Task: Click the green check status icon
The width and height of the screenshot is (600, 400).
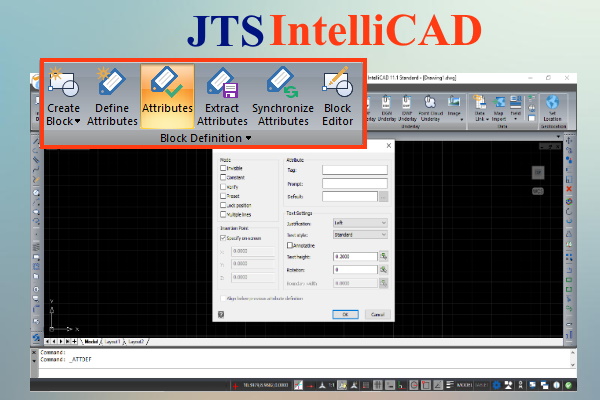Action: 568,385
